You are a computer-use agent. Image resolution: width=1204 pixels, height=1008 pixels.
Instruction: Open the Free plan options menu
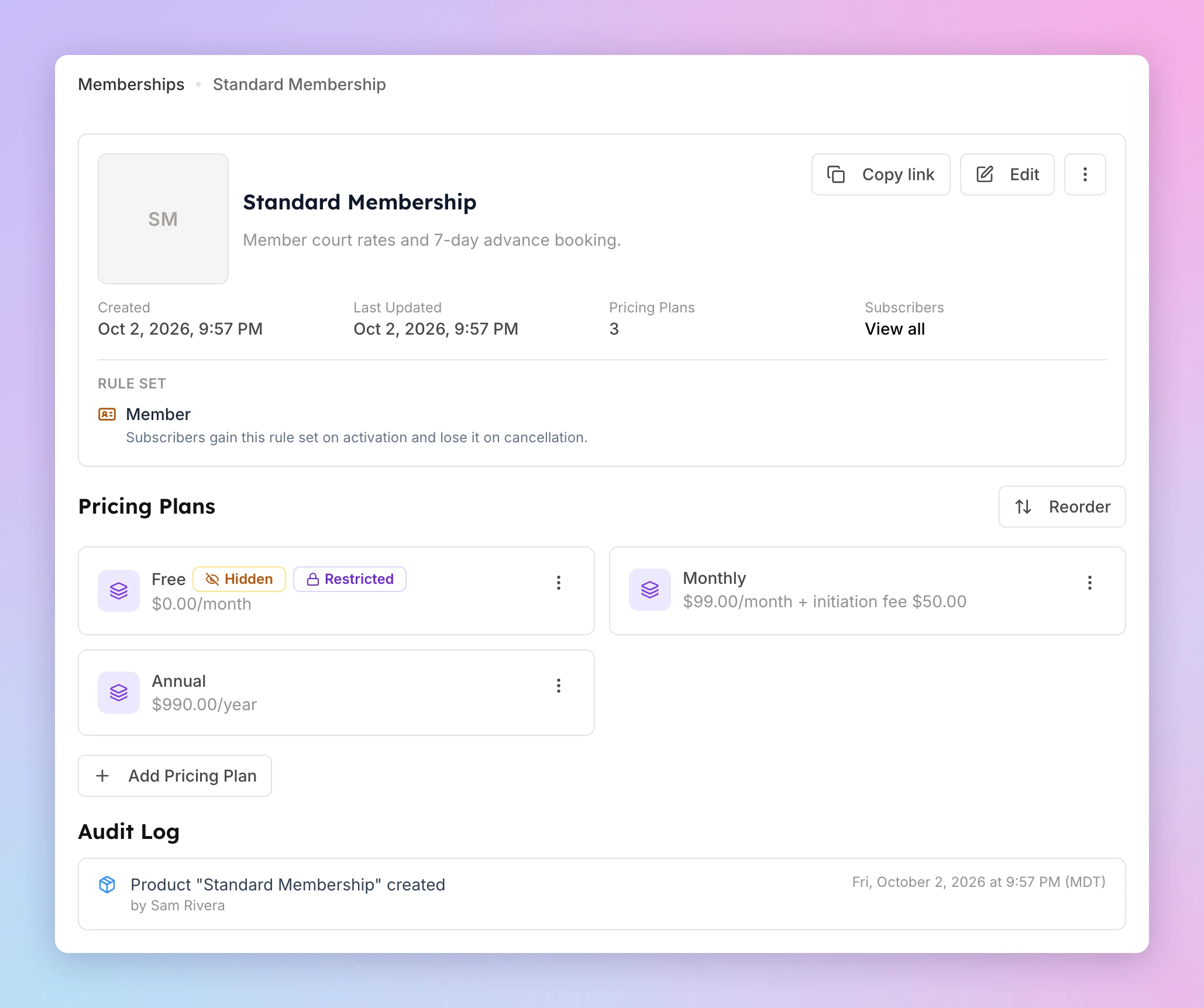[x=559, y=583]
